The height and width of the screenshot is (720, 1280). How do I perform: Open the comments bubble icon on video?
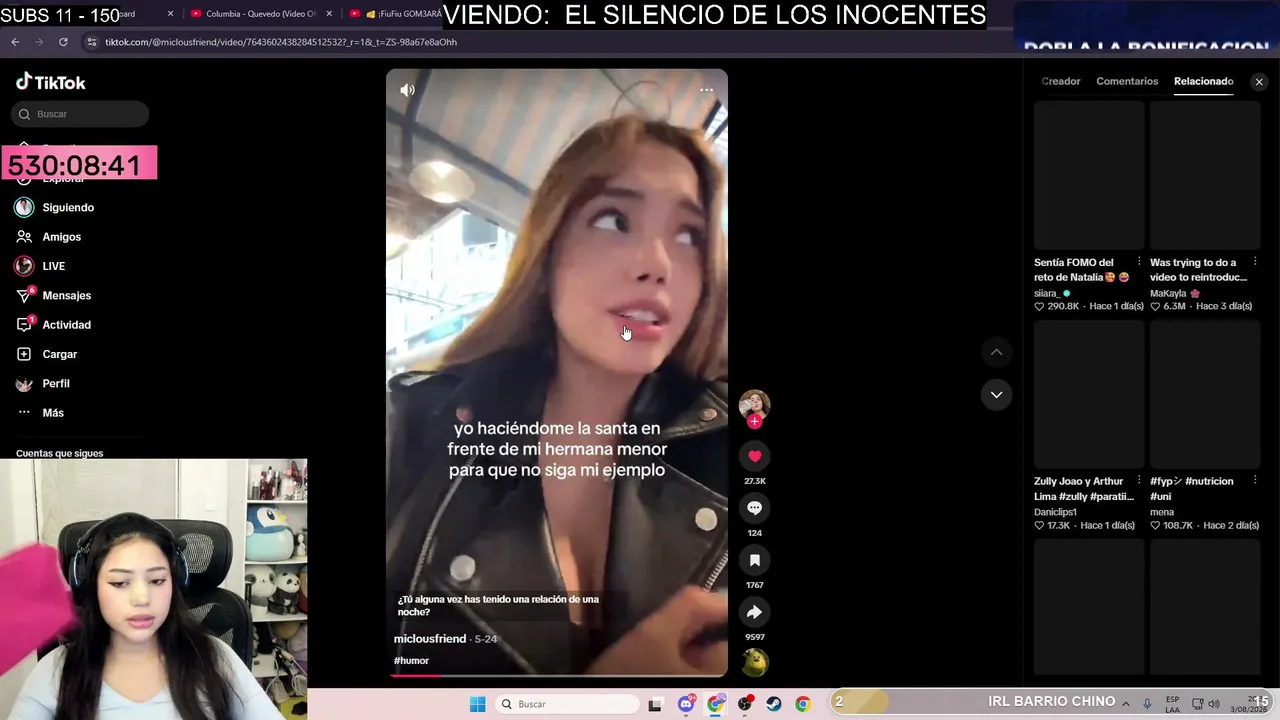pyautogui.click(x=754, y=508)
